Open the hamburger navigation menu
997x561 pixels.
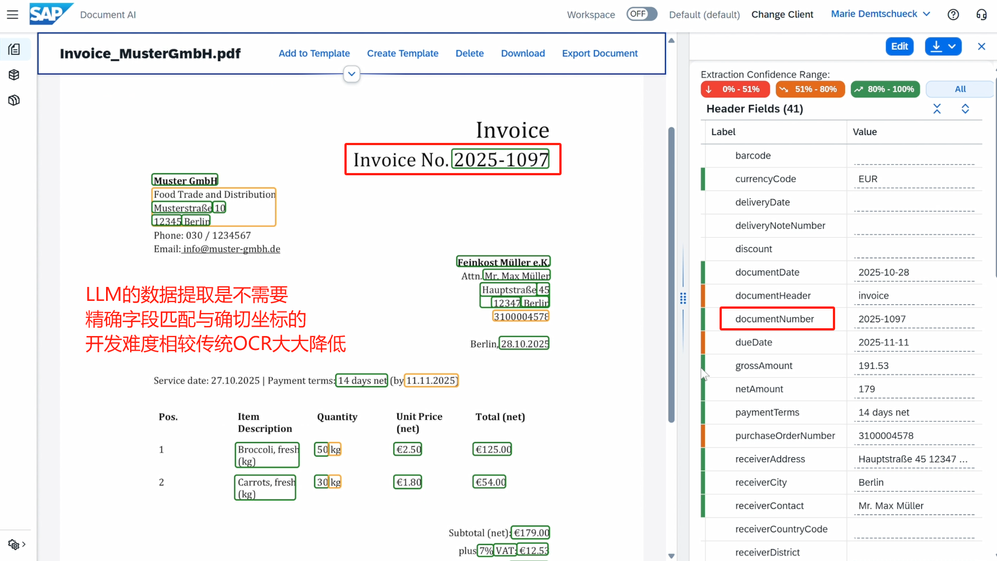pyautogui.click(x=12, y=14)
